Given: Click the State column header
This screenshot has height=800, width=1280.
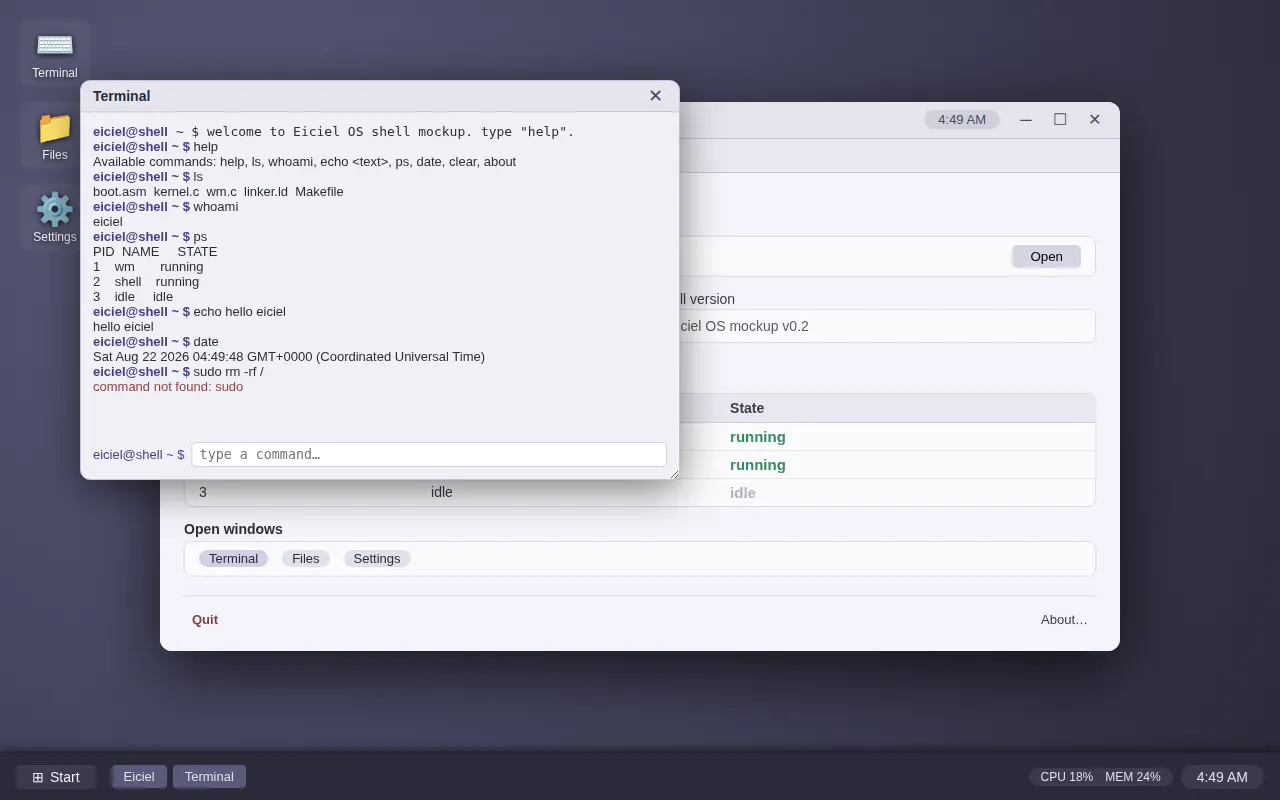Looking at the screenshot, I should (747, 408).
